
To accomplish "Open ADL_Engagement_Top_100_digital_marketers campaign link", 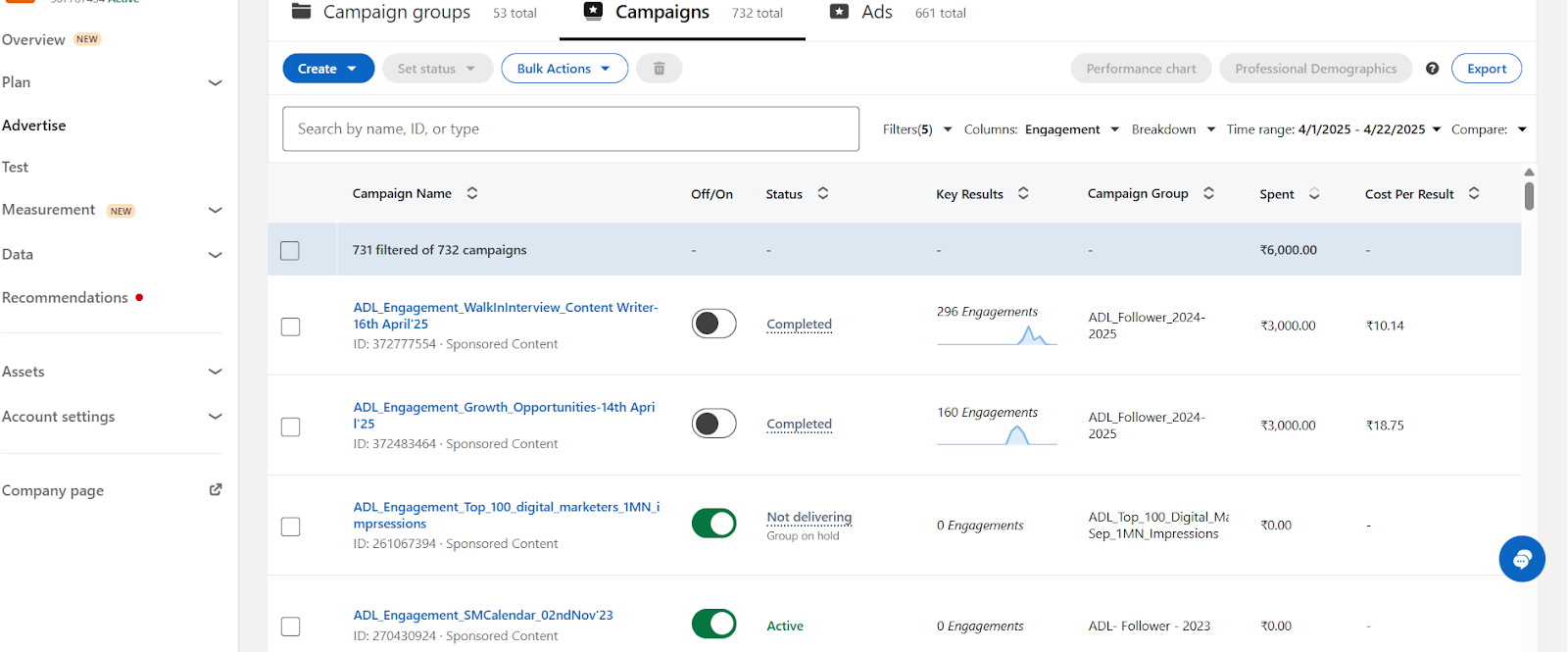I will click(507, 516).
